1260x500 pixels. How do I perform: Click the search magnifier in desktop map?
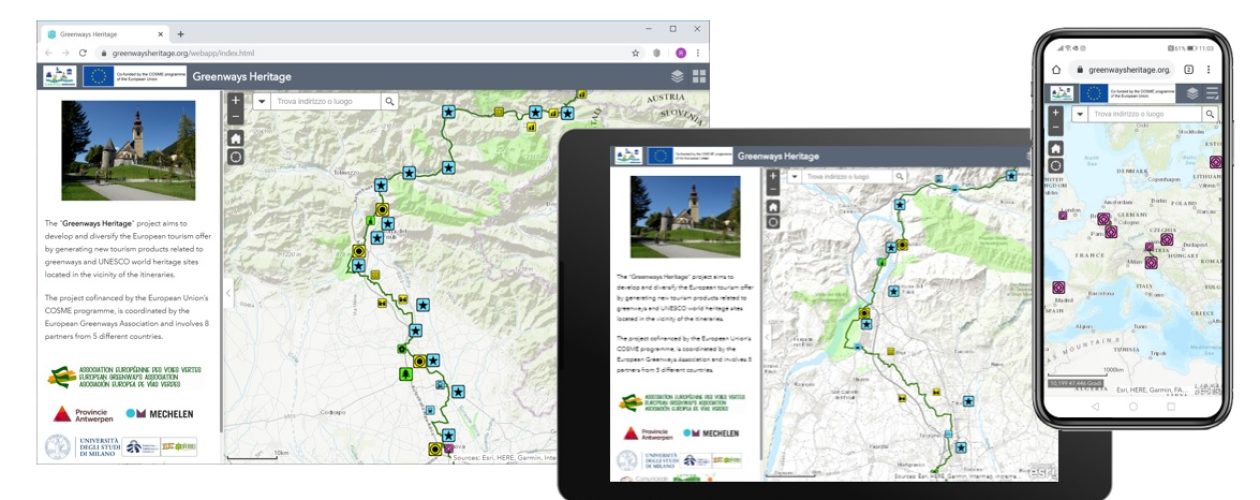390,101
